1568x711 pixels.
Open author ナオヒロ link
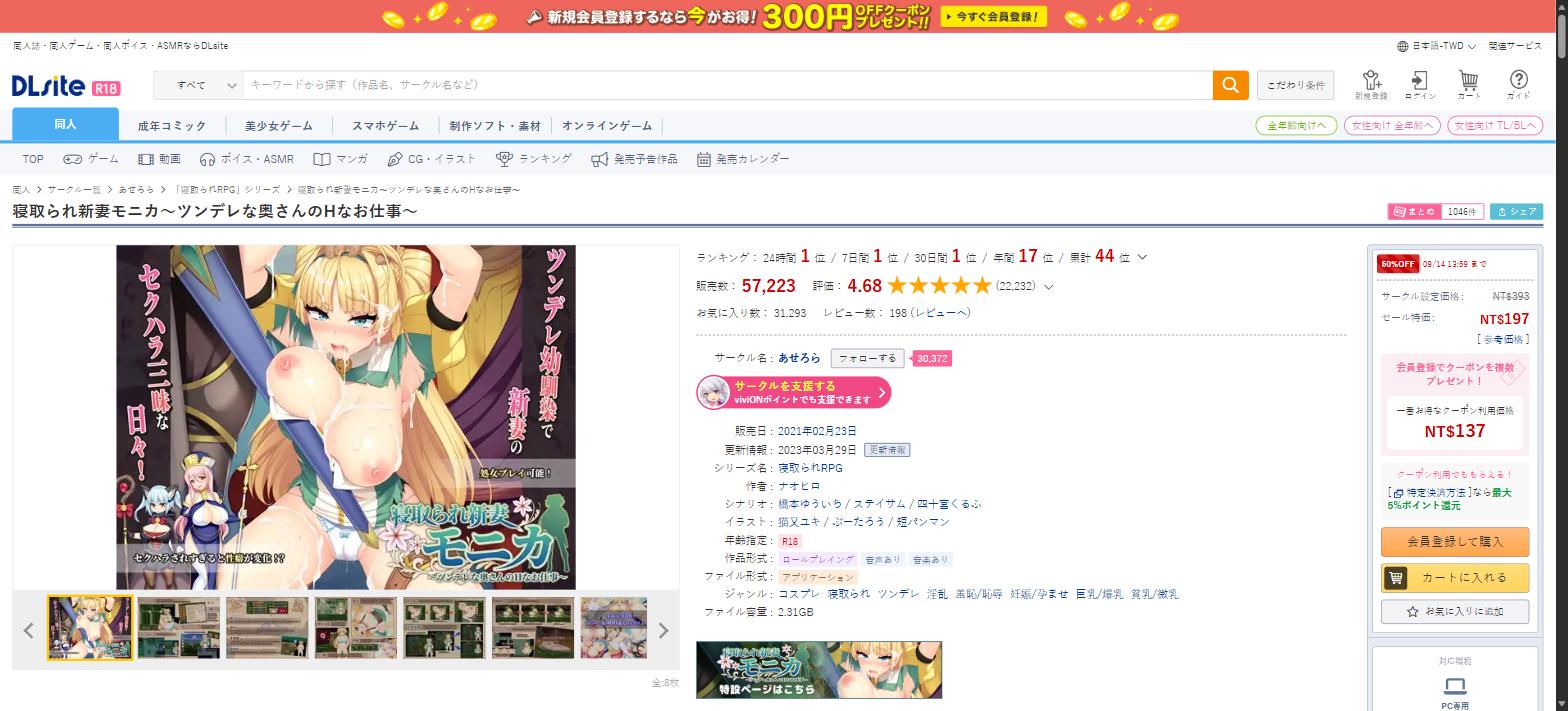click(x=799, y=486)
